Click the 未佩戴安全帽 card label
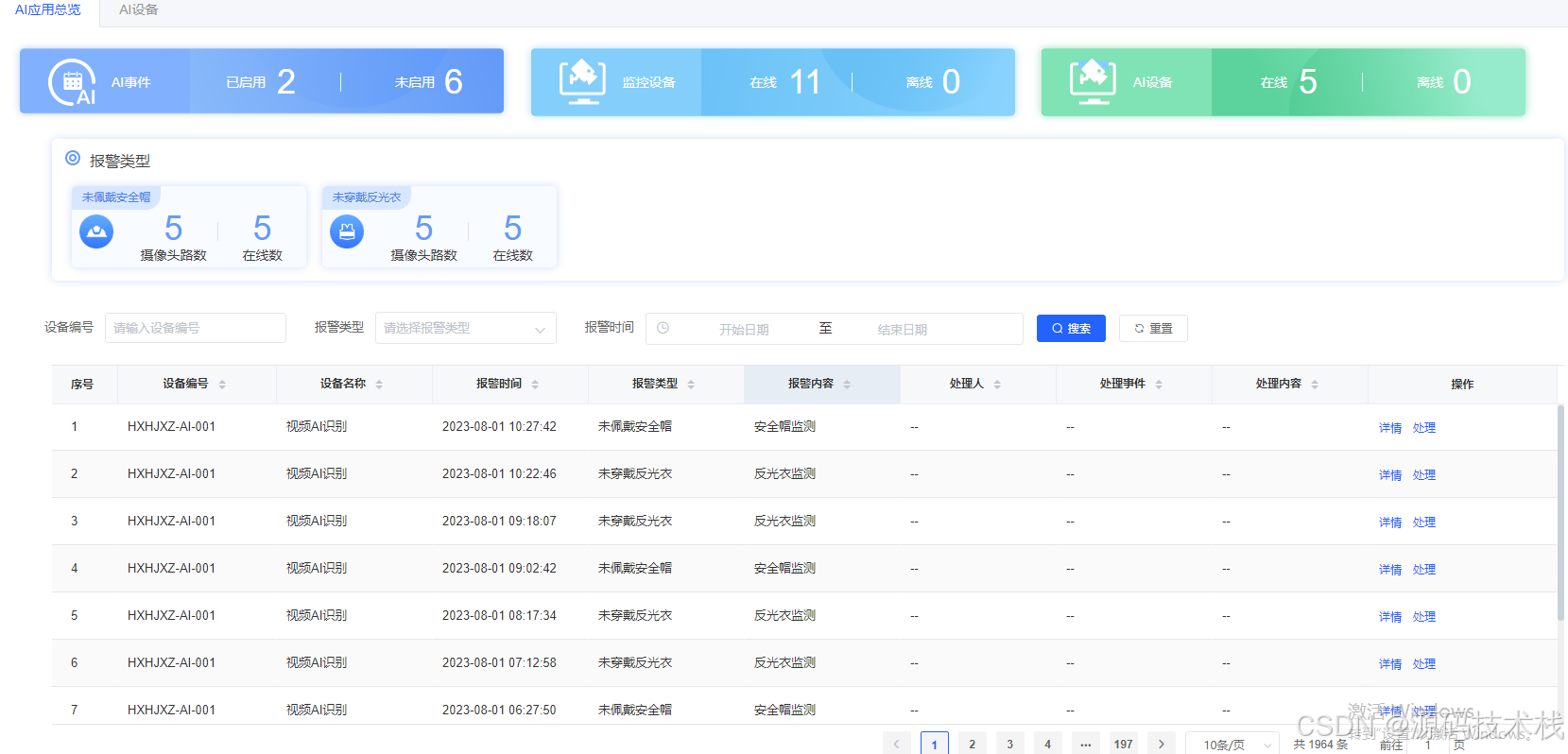This screenshot has width=1568, height=754. click(115, 197)
